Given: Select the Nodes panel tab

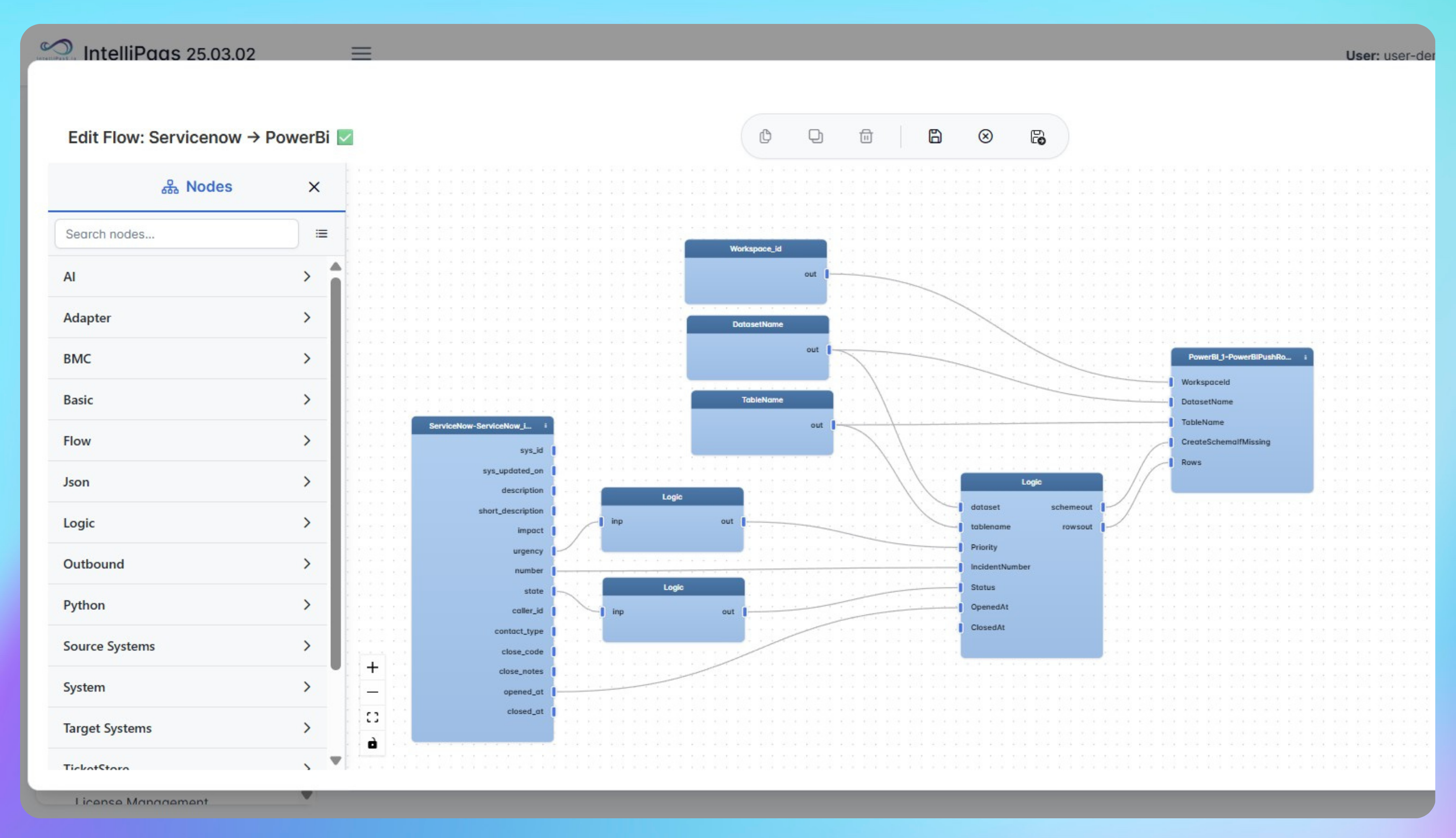Looking at the screenshot, I should (x=197, y=187).
